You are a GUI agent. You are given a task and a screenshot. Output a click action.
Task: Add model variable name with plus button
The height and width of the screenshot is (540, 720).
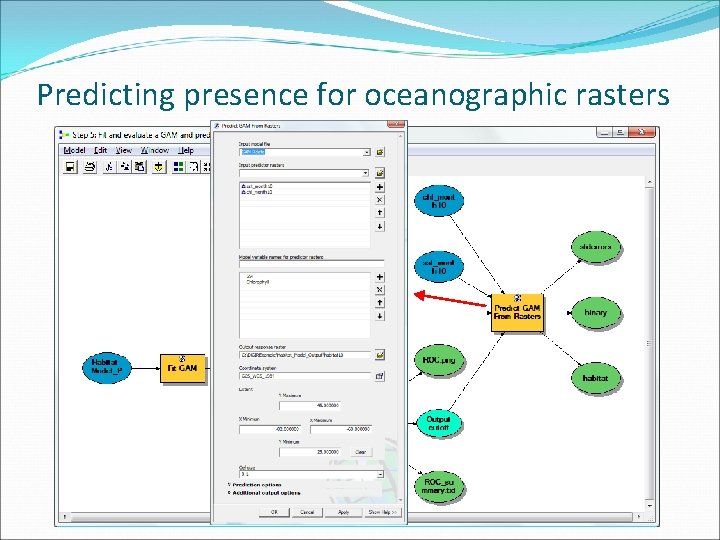pos(380,277)
